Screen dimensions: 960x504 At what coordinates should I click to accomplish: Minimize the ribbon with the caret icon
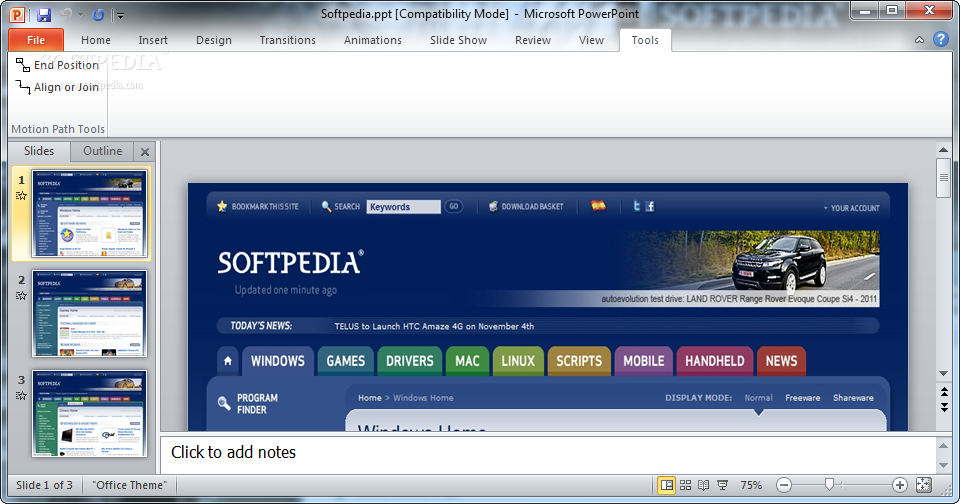click(x=919, y=40)
